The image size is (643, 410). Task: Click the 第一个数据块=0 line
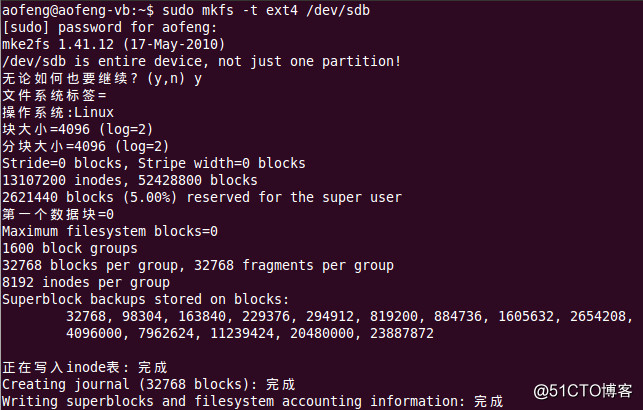click(x=58, y=215)
